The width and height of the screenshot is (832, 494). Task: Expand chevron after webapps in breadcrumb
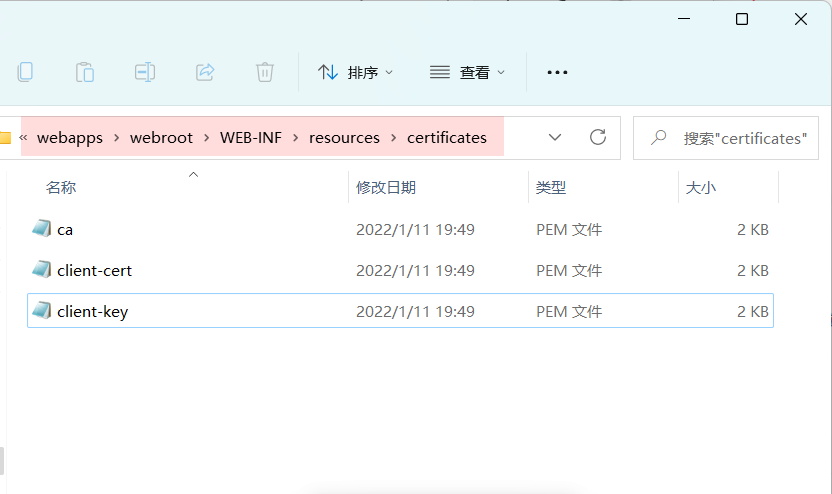tap(116, 138)
